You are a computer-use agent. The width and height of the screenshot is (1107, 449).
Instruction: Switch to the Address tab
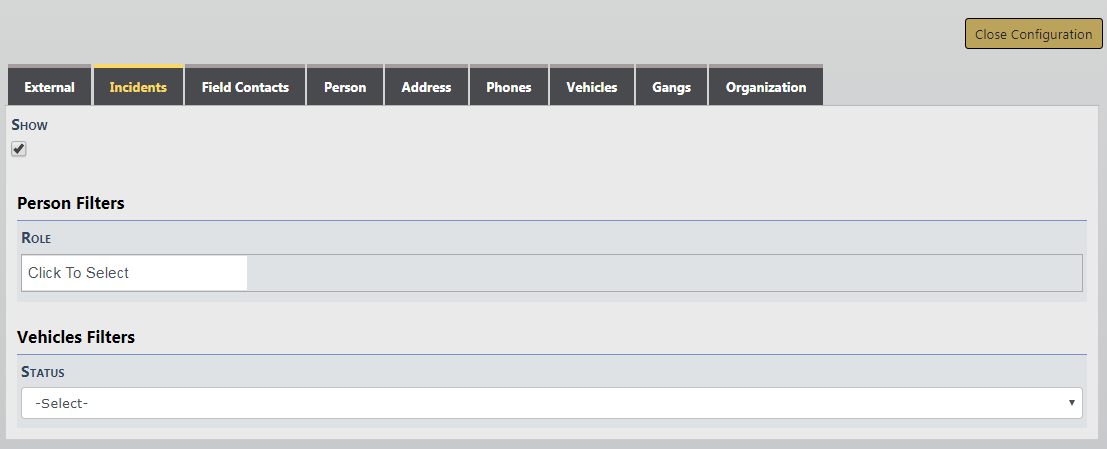click(426, 87)
